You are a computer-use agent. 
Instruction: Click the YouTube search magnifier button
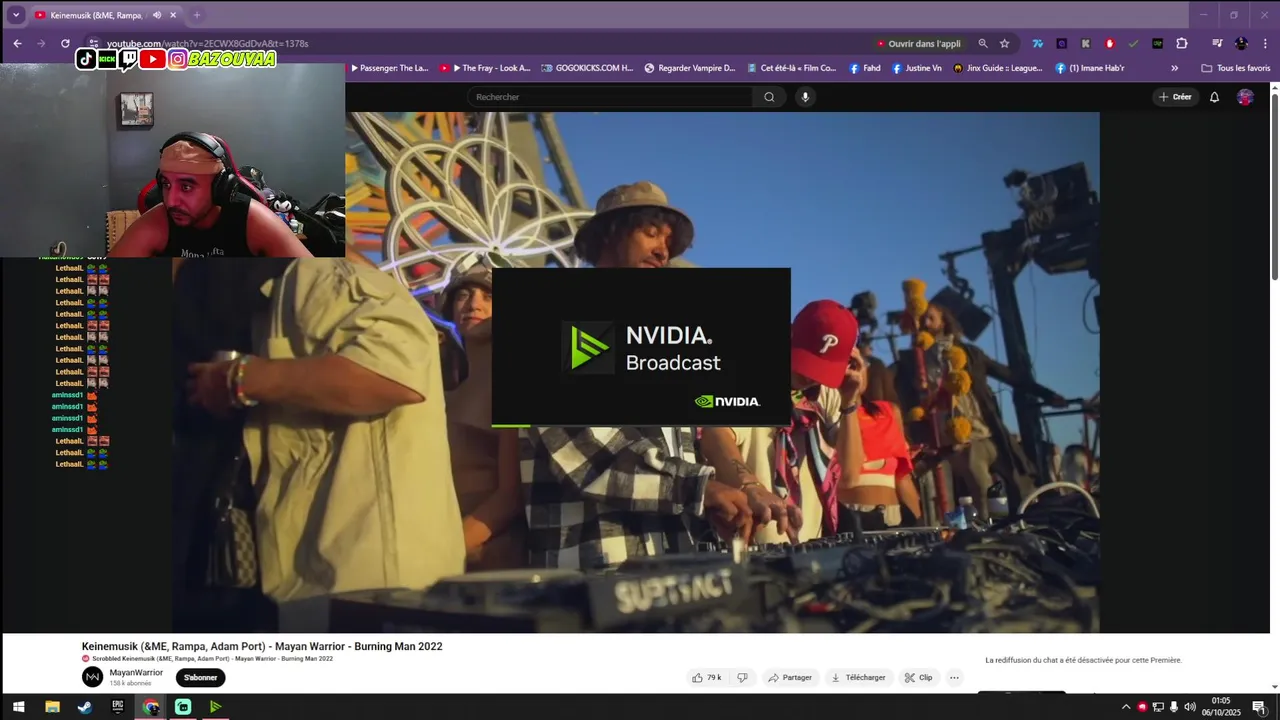click(769, 97)
